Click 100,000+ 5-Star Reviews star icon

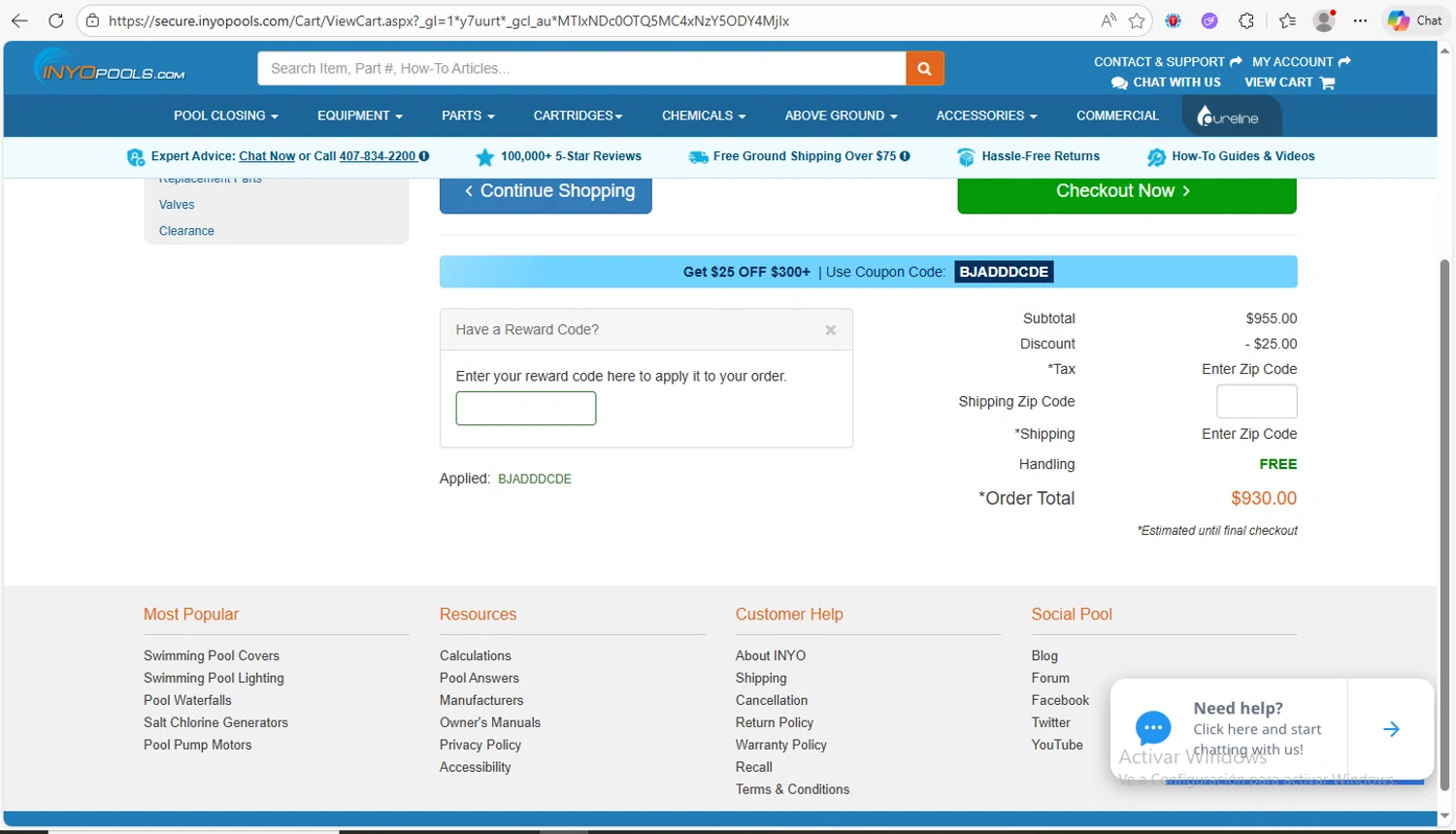484,157
